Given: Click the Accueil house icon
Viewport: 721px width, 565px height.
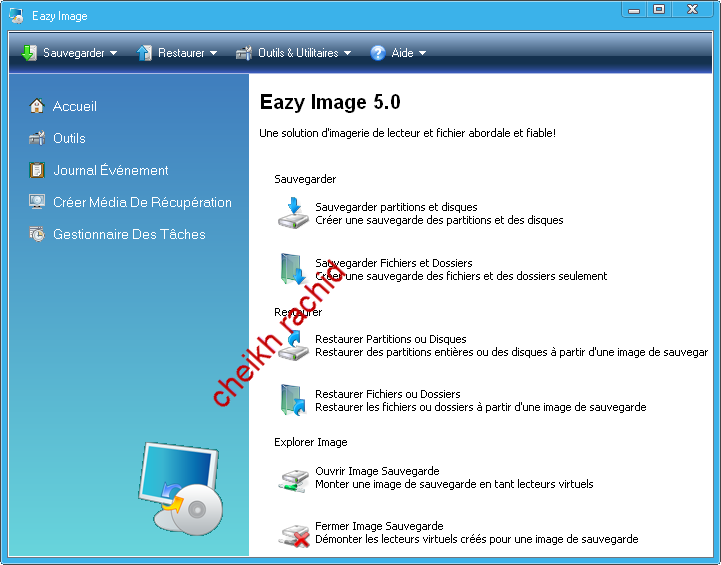Looking at the screenshot, I should point(37,106).
